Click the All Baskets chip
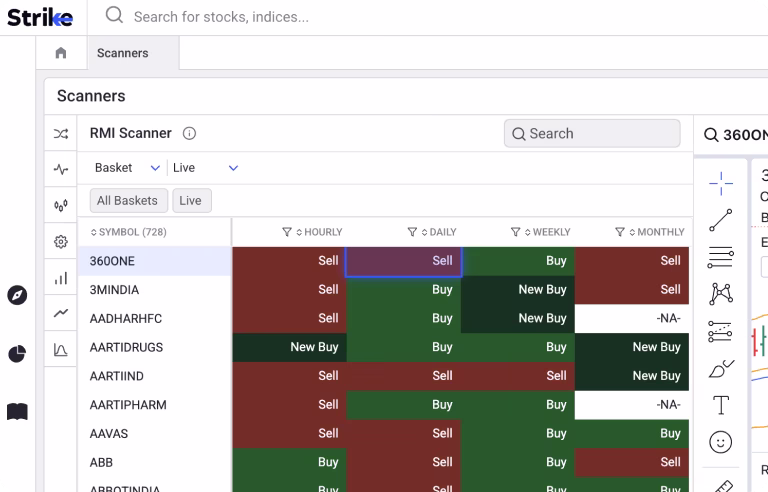This screenshot has width=768, height=492. pyautogui.click(x=128, y=200)
